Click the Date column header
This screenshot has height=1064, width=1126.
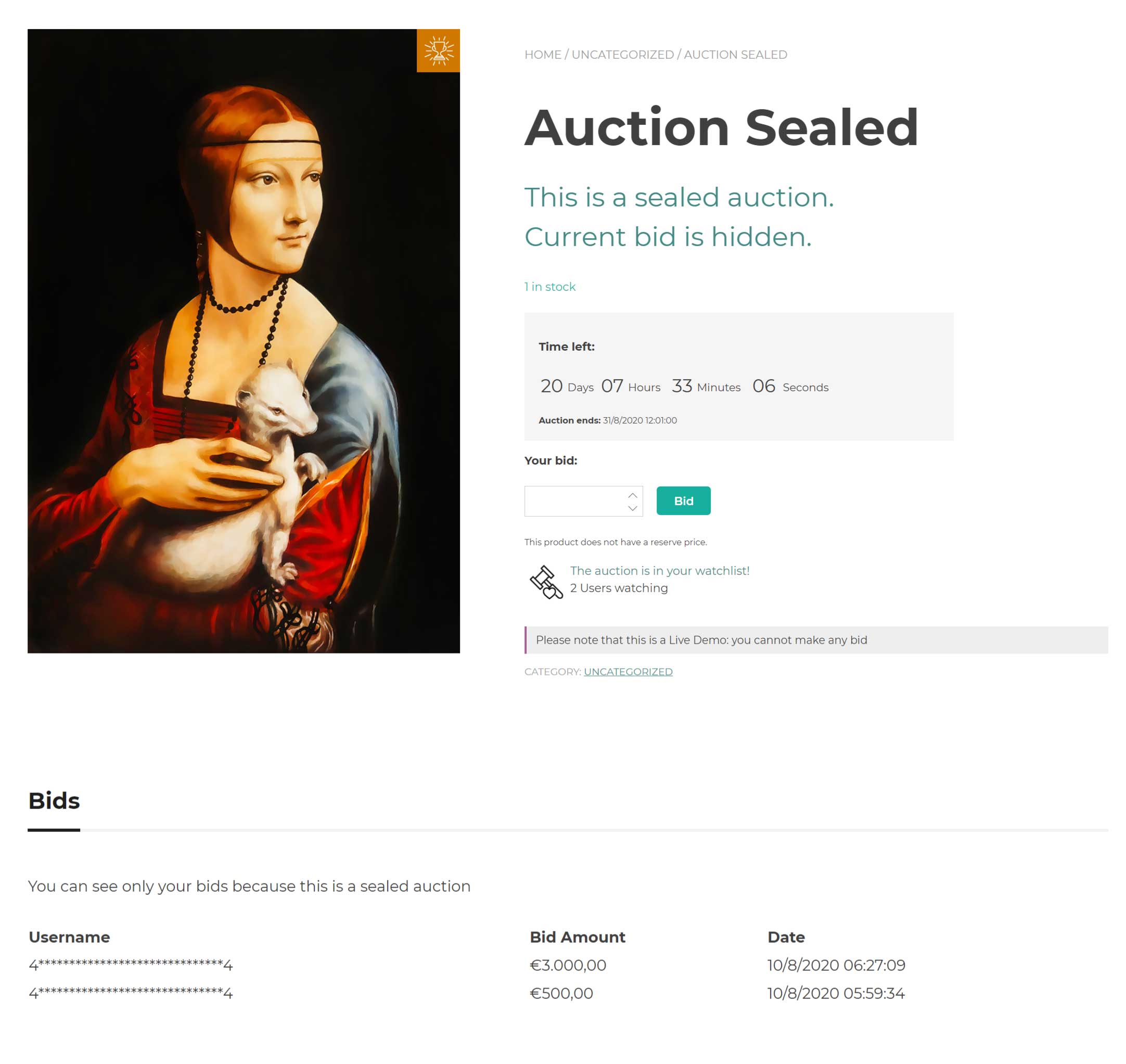(x=786, y=937)
